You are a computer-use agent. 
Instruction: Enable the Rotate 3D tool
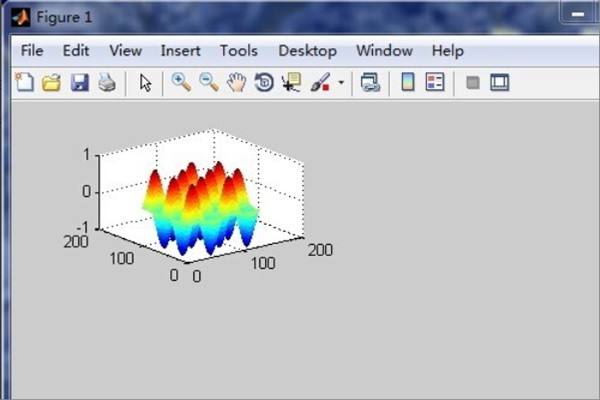(264, 82)
